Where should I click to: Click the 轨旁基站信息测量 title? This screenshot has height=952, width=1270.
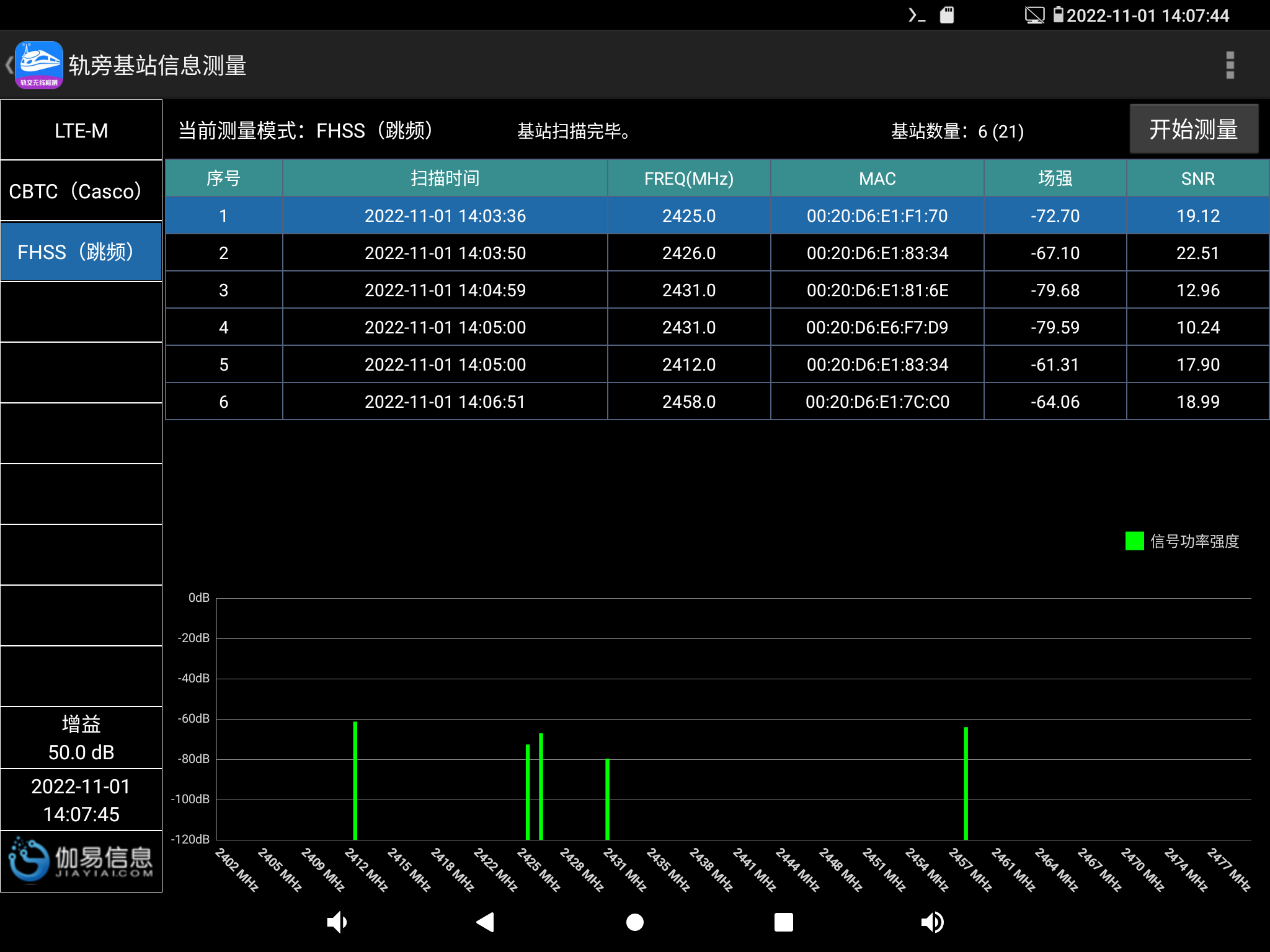point(158,65)
